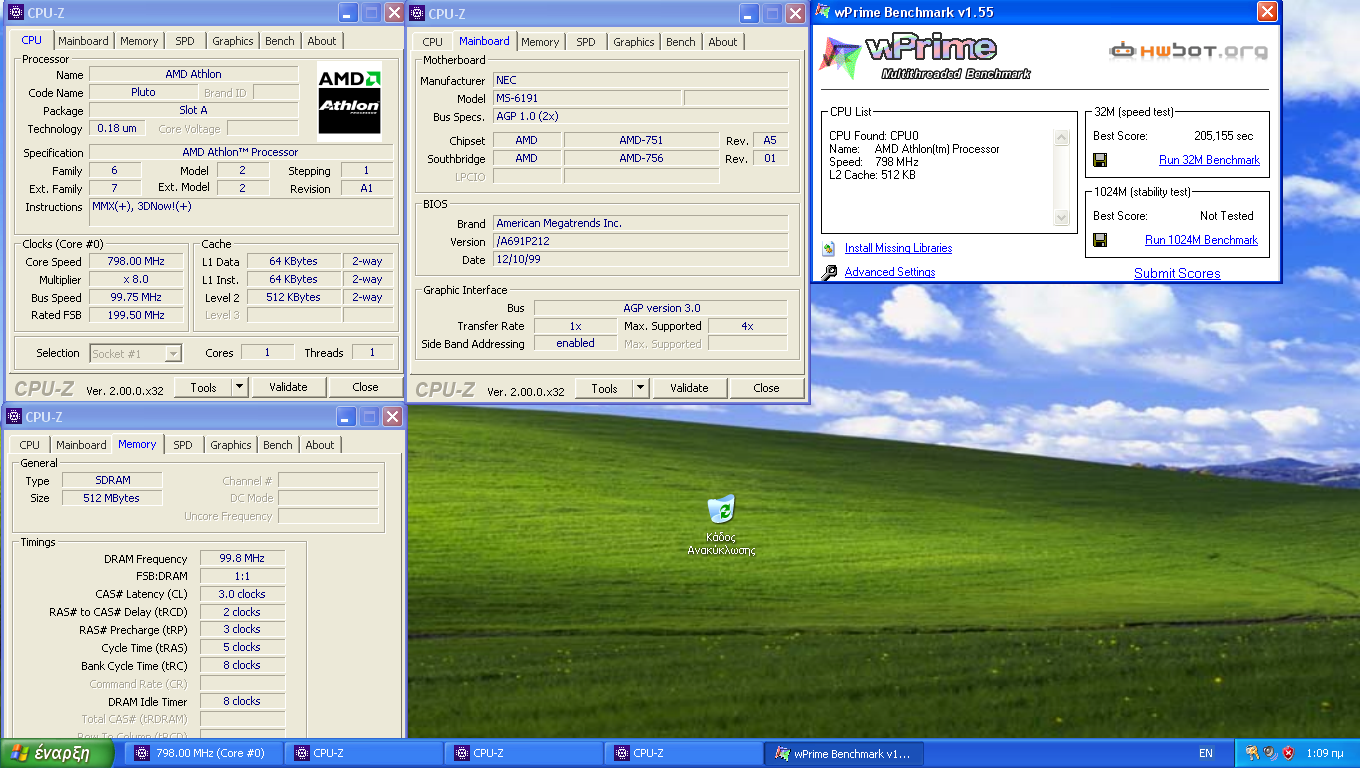
Task: Open the About tab in the CPU window
Action: [x=322, y=41]
